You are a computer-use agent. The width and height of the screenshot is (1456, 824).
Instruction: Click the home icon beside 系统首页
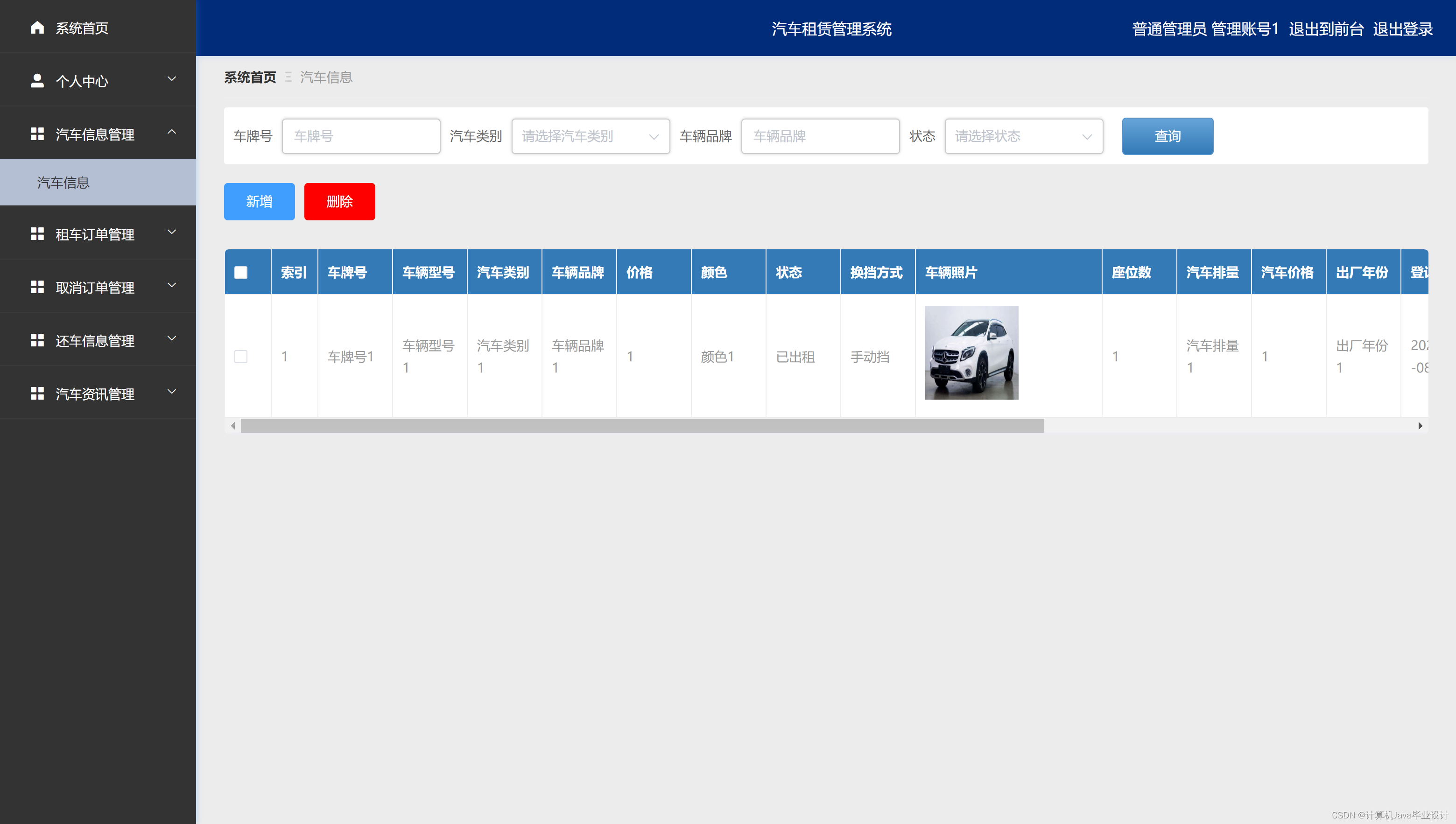click(37, 28)
